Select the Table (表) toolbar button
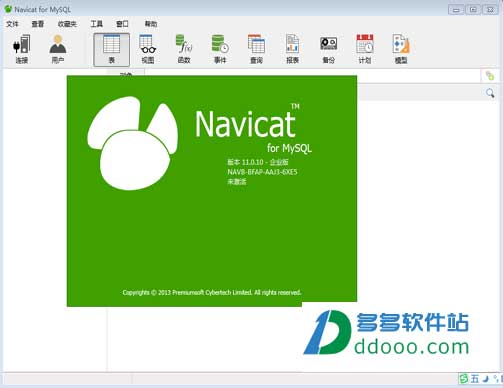Screen dimensions: 503x388 (x=112, y=49)
